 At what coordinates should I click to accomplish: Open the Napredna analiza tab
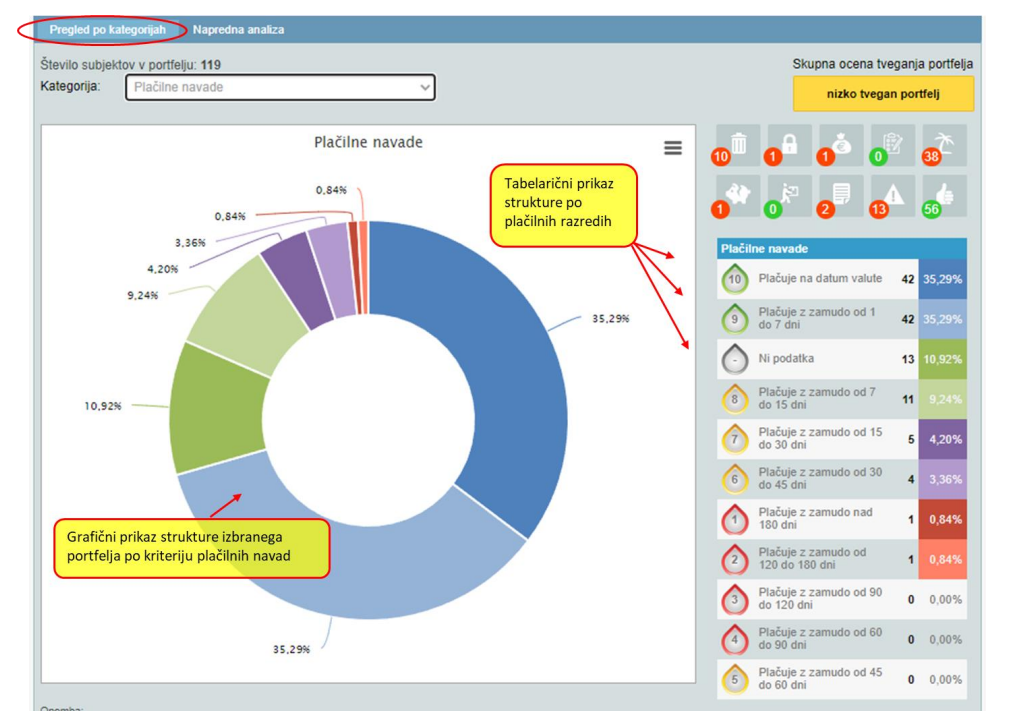239,30
